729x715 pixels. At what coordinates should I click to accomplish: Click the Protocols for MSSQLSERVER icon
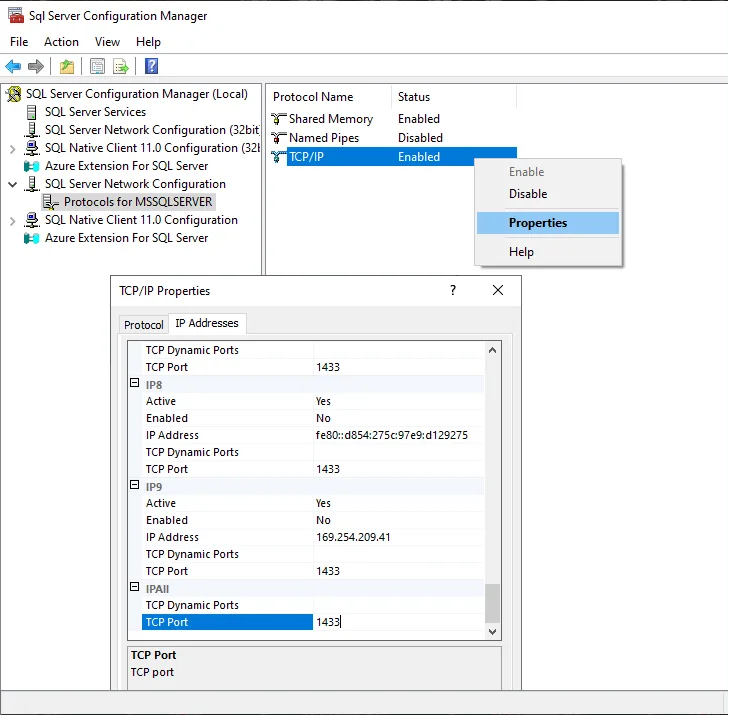51,202
